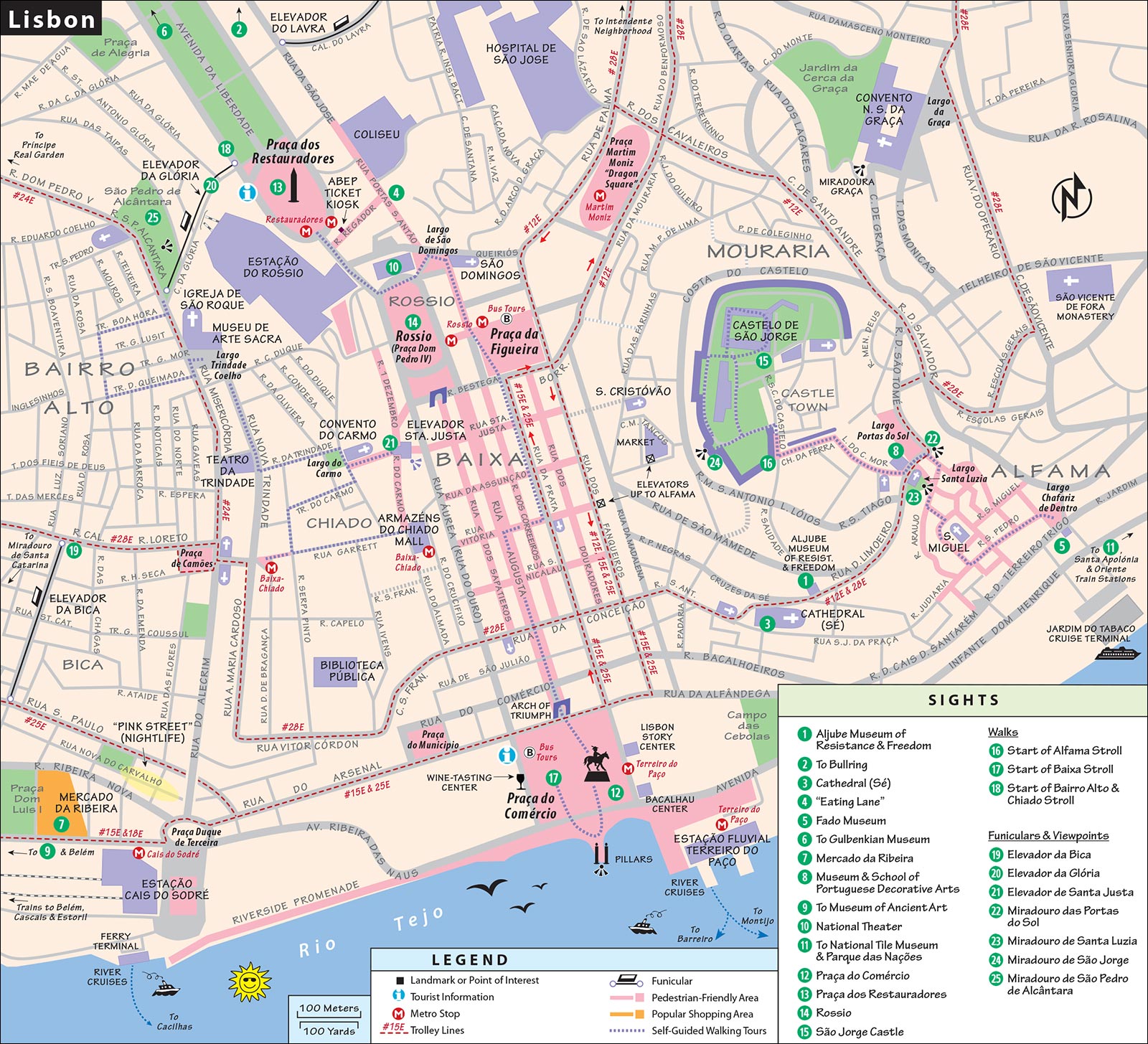Click the 'SIGHTS' panel heading

point(964,700)
